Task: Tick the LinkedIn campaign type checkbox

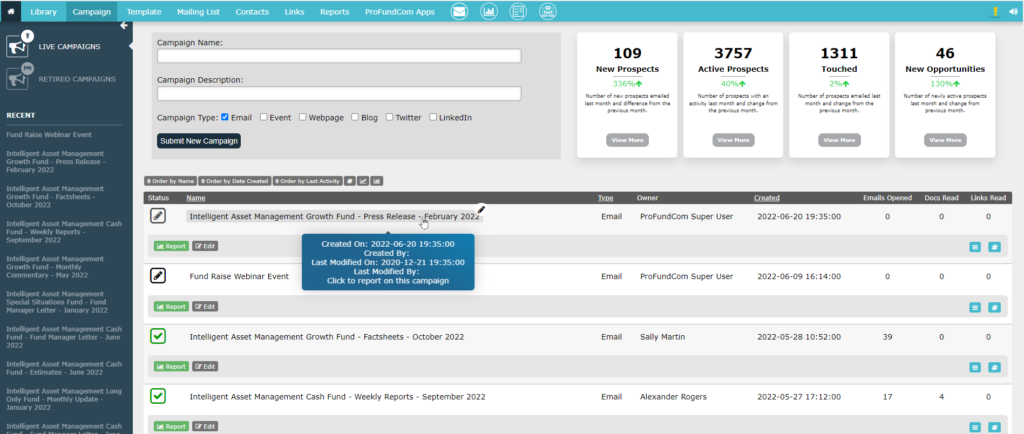Action: coord(433,117)
